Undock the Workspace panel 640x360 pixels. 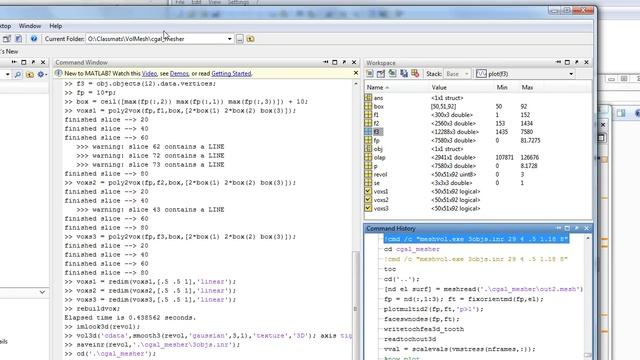point(577,62)
